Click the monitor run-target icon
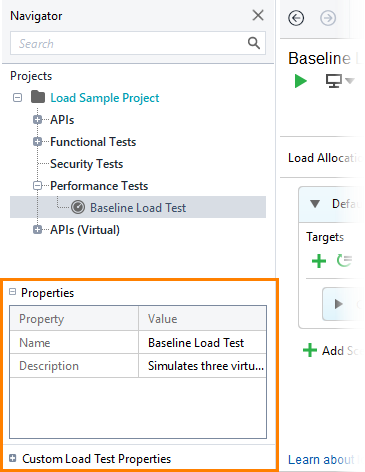This screenshot has height=472, width=365. click(334, 81)
